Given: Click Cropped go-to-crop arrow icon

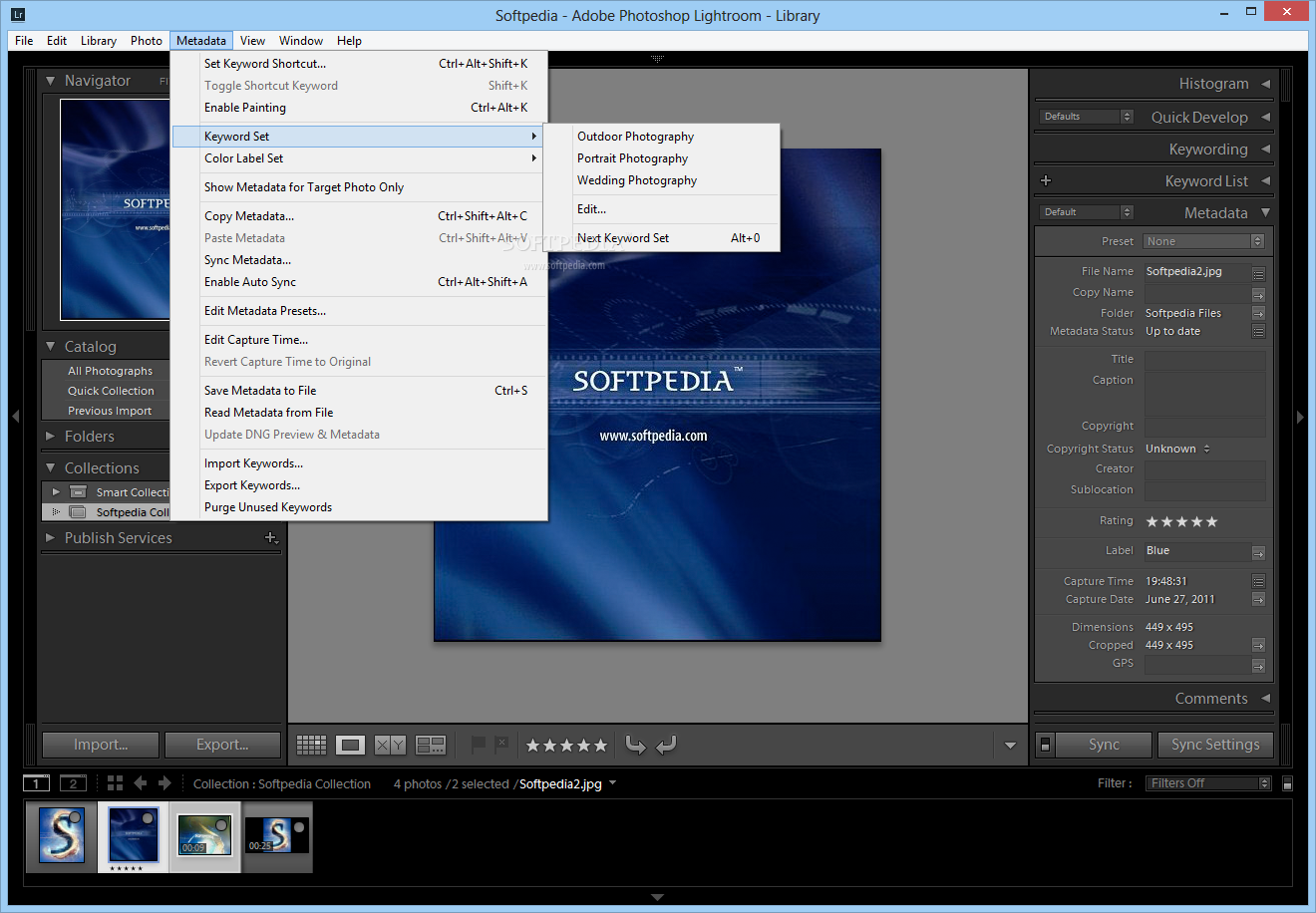Looking at the screenshot, I should click(1258, 645).
